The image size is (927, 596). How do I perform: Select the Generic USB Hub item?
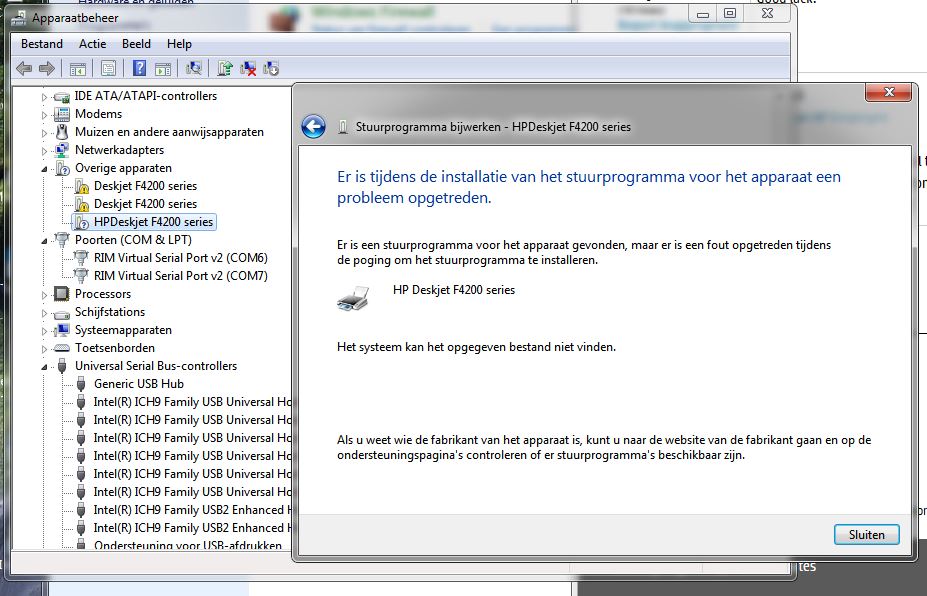click(x=139, y=384)
